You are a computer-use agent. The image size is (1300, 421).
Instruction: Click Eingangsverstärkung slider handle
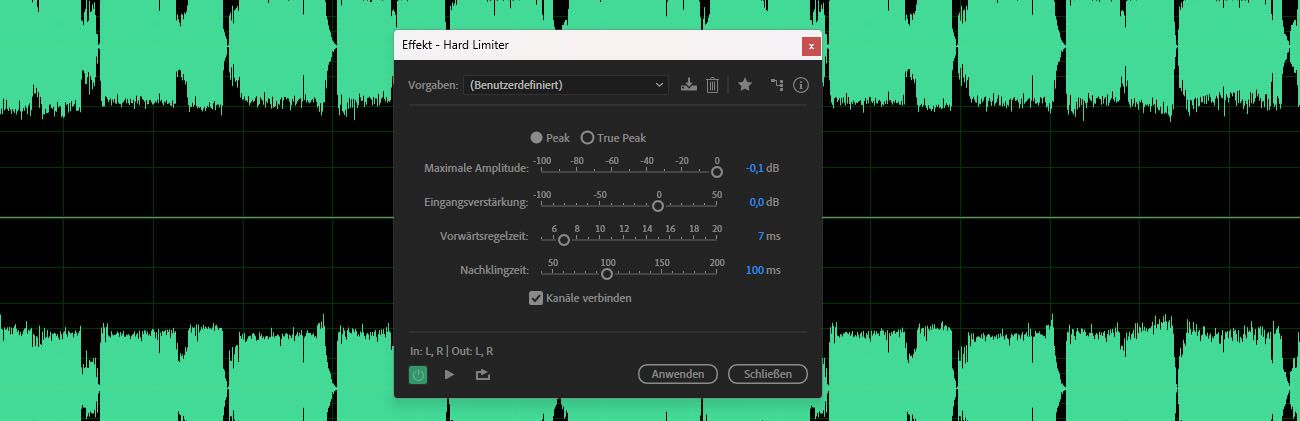658,206
